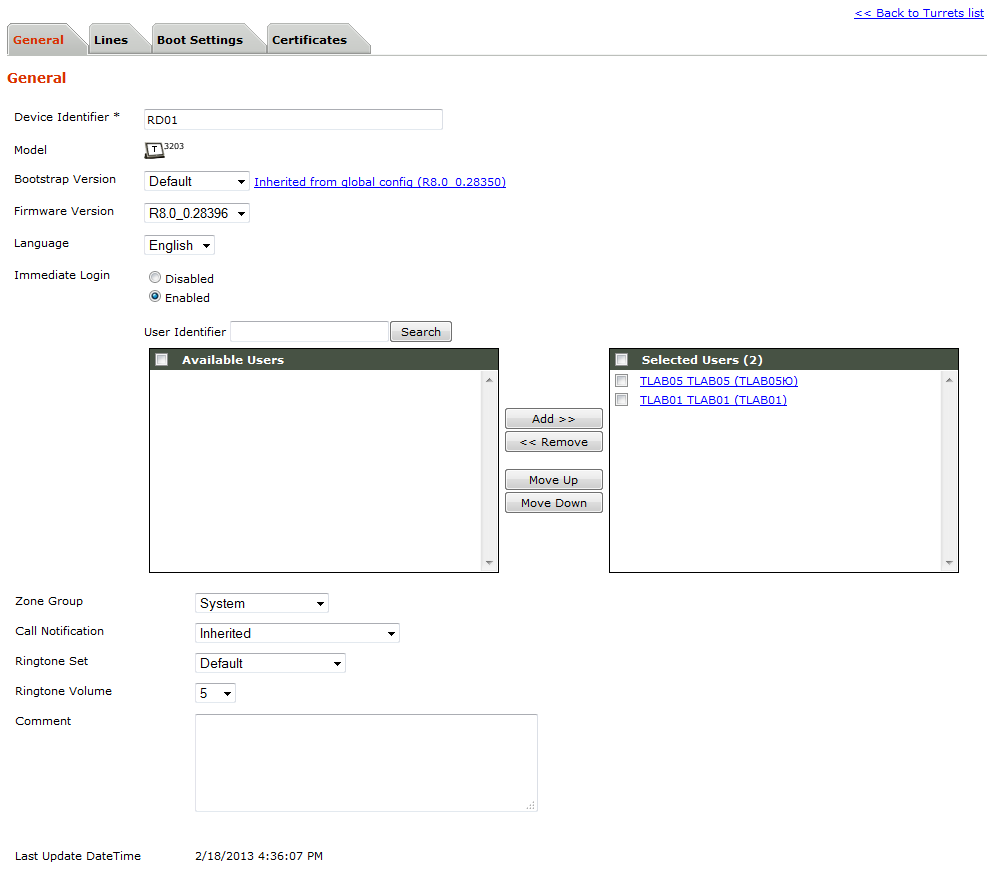Go back to Turrets list
Viewport: 993px width, 871px height.
(x=919, y=13)
